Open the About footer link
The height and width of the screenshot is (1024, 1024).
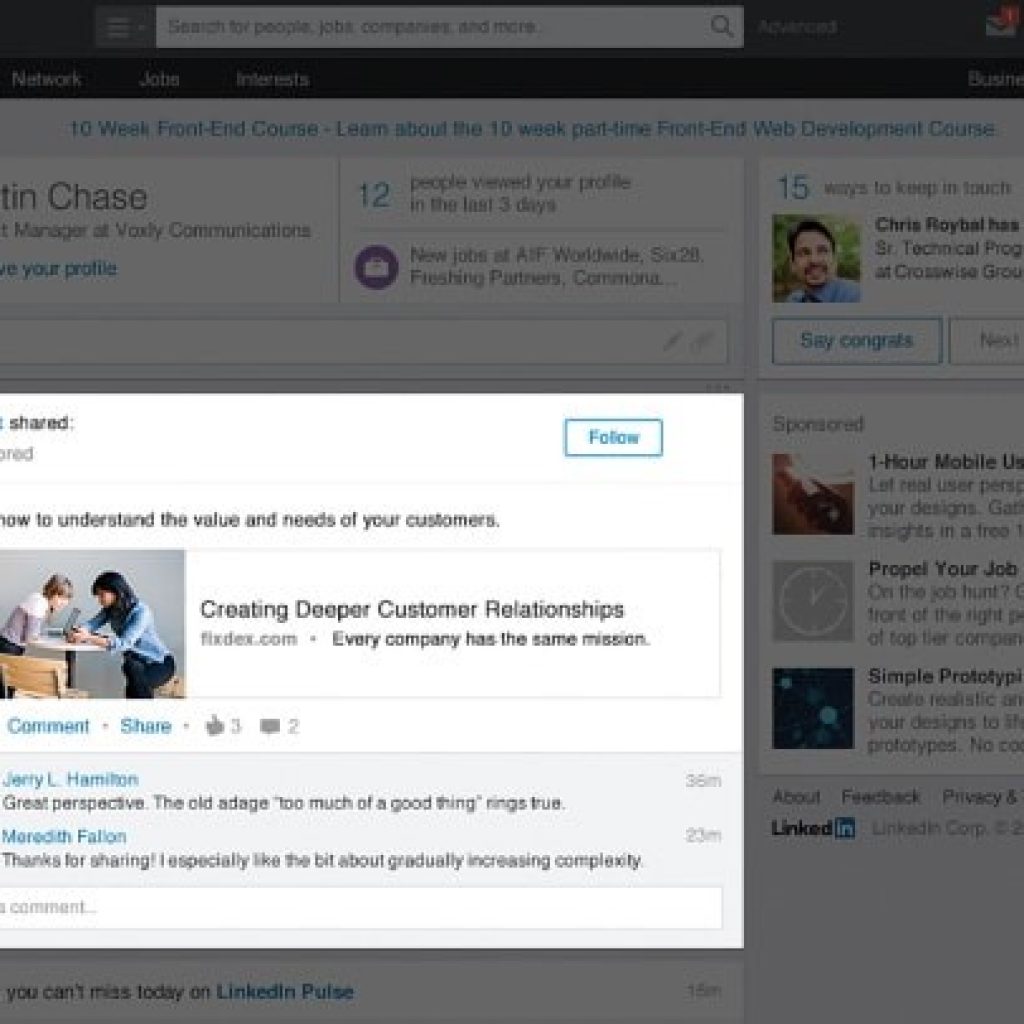pos(796,796)
